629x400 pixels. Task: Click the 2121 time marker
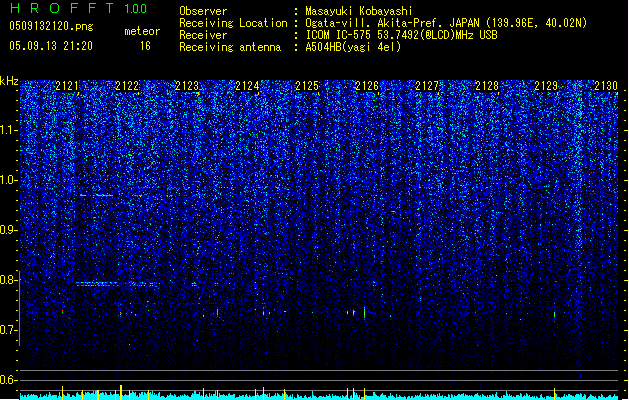tap(67, 86)
